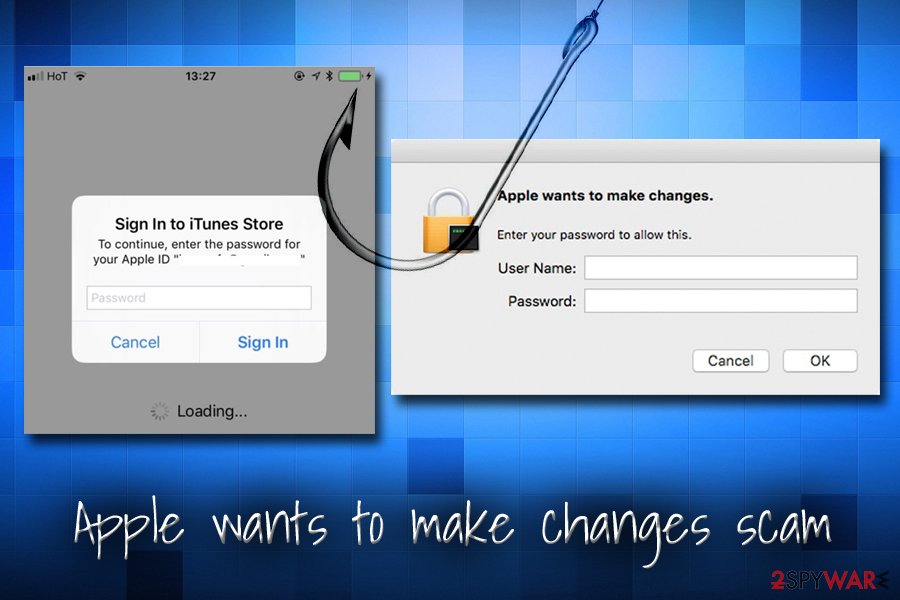This screenshot has height=600, width=900.
Task: Click the 'User Name:' label
Action: [537, 268]
